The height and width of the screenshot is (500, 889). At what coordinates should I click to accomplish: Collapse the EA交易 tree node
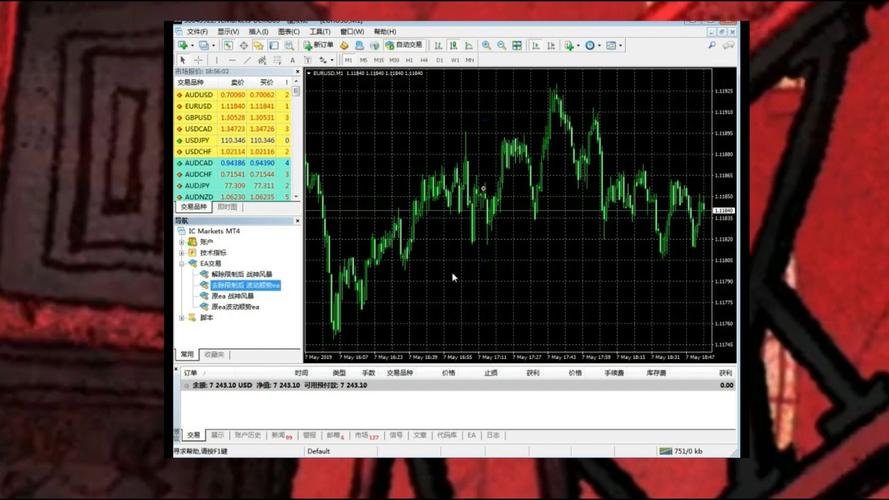click(x=182, y=264)
